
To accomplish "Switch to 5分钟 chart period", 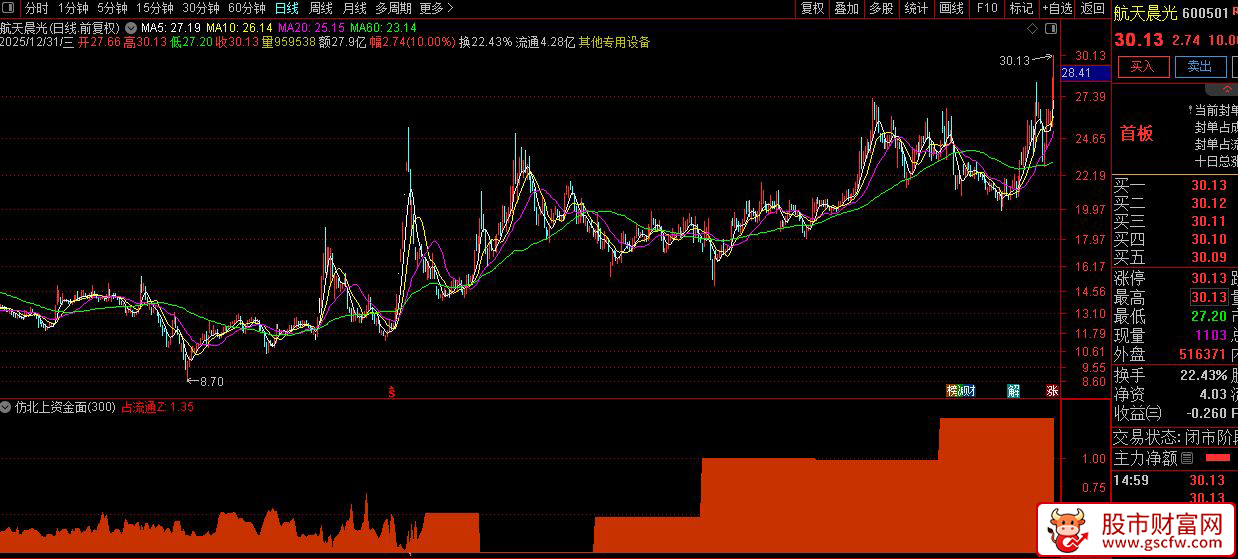I will [112, 8].
